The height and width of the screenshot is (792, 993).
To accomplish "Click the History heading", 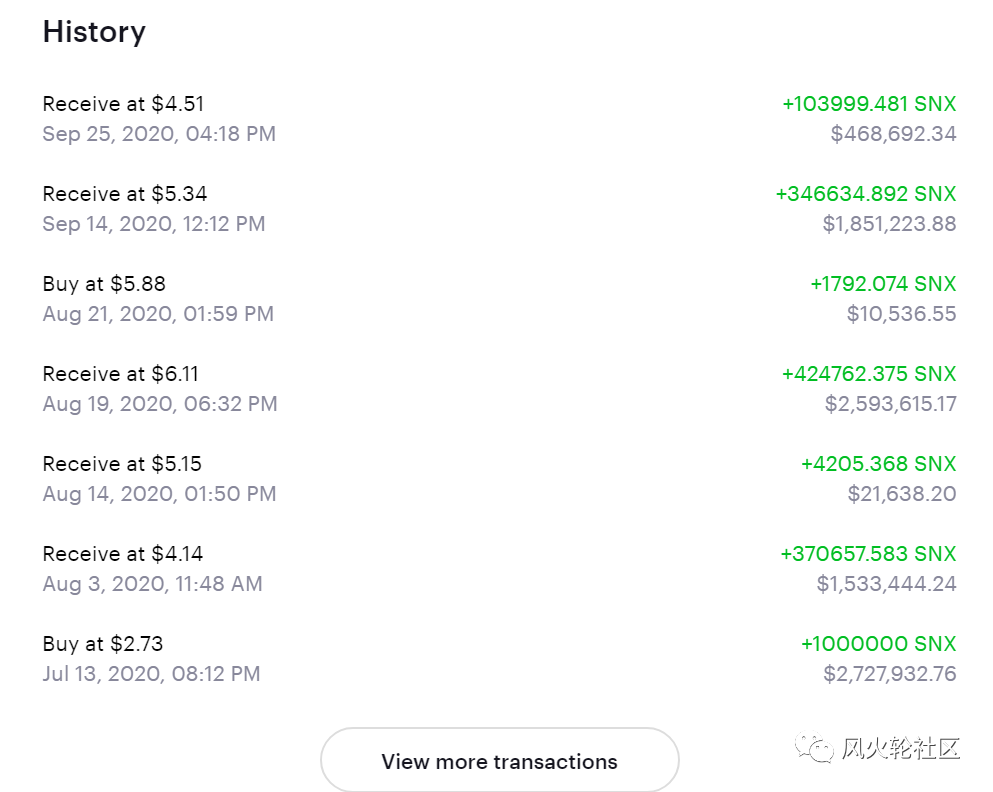I will point(94,31).
